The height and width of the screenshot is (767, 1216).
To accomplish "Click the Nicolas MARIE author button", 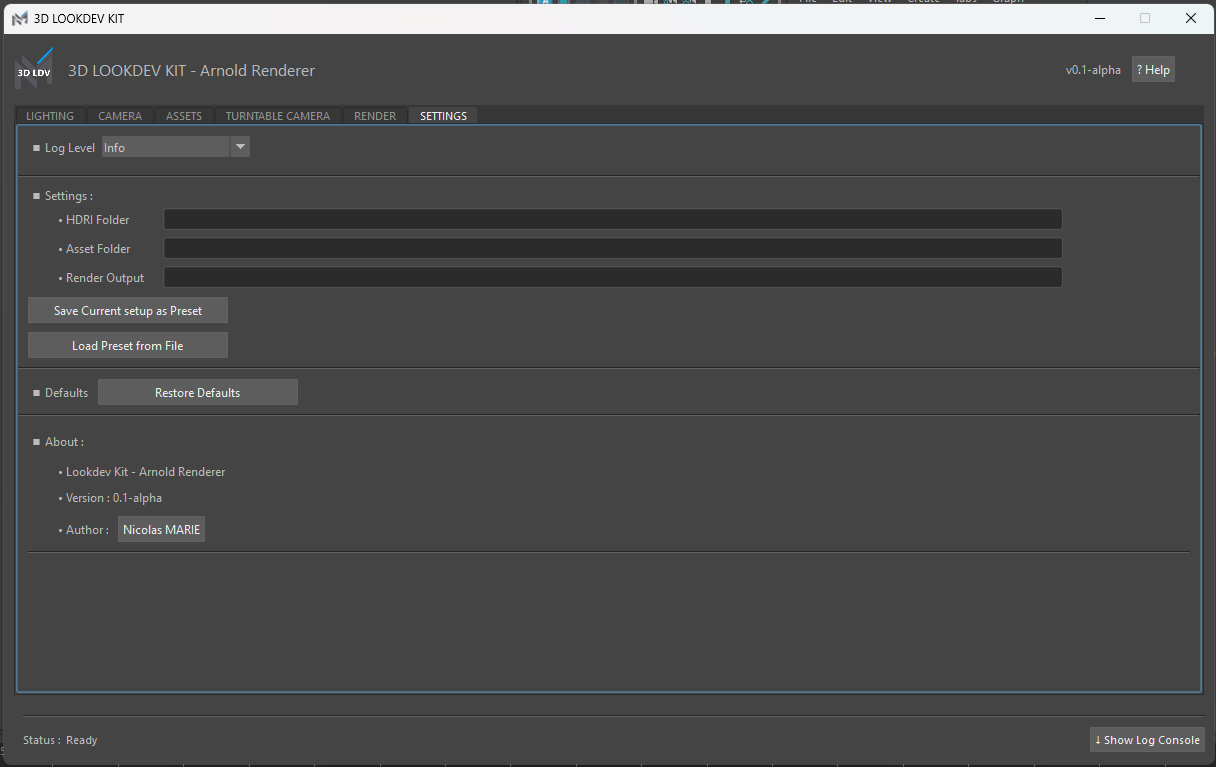I will (x=161, y=529).
